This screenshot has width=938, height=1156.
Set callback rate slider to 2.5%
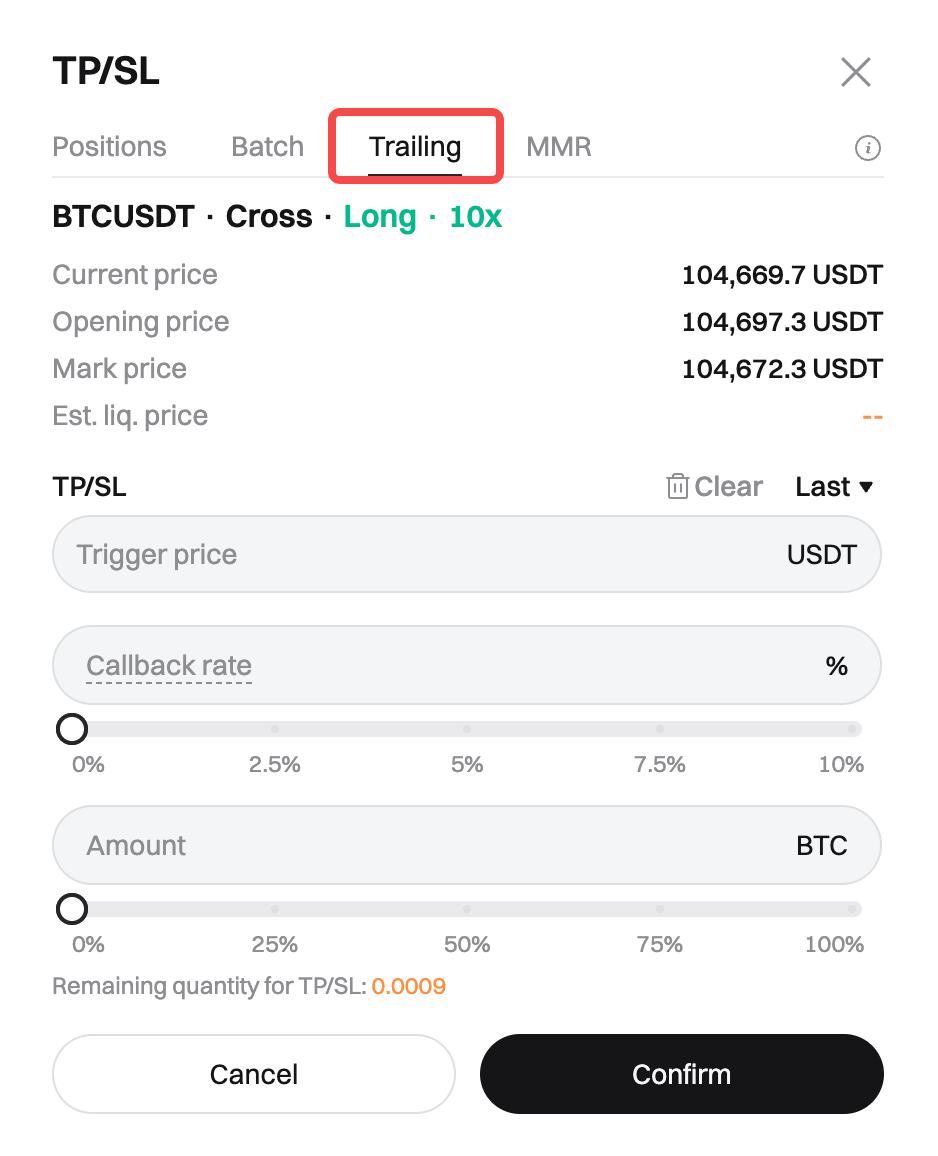[275, 729]
